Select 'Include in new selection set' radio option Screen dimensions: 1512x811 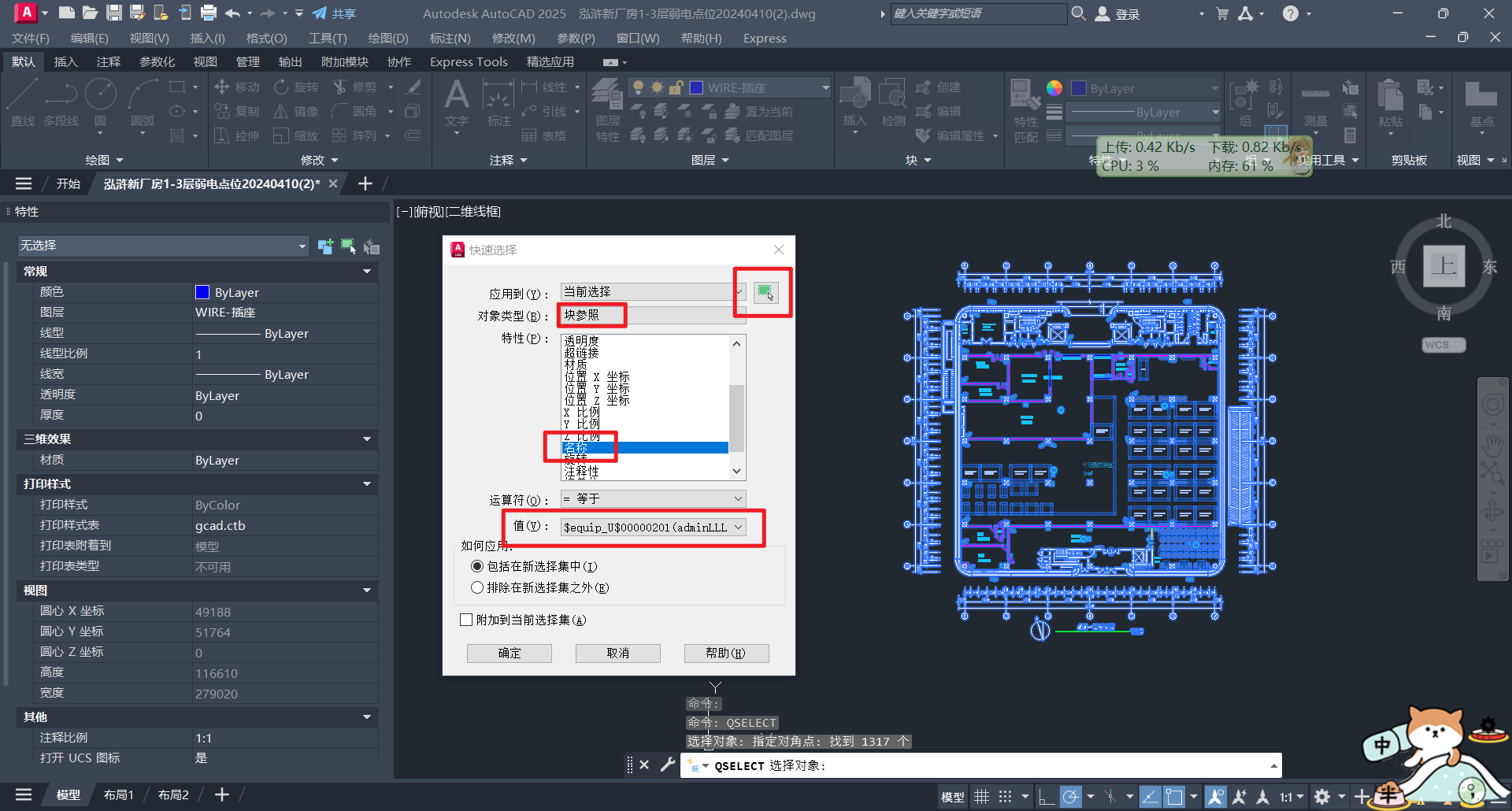coord(477,566)
